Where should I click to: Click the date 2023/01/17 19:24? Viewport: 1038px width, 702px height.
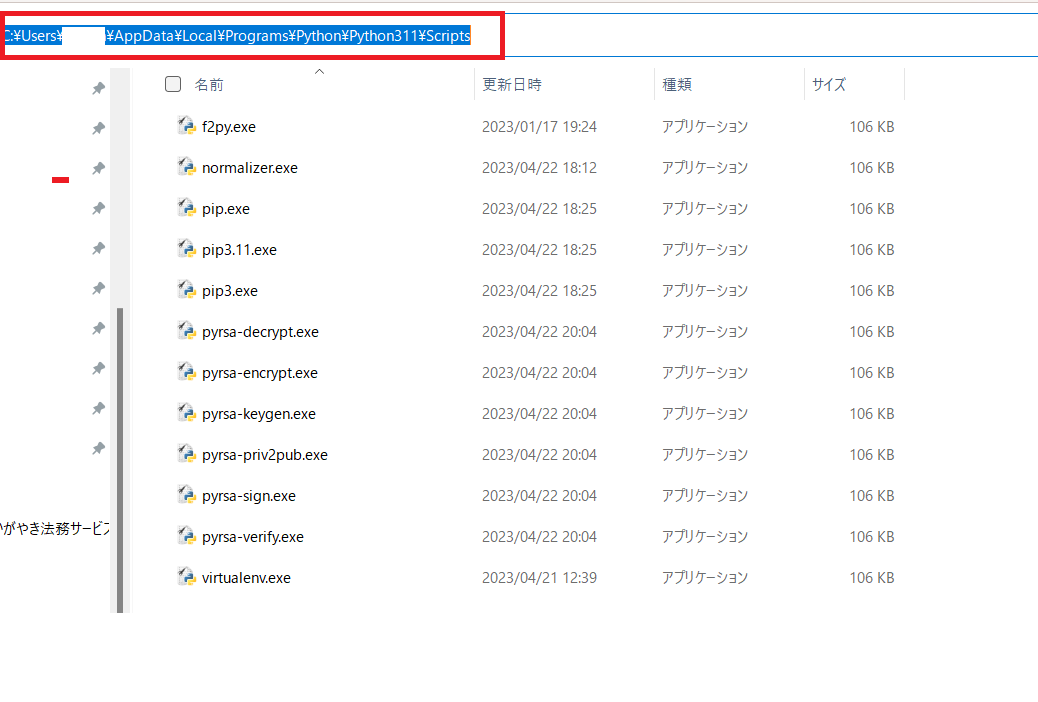pos(539,126)
